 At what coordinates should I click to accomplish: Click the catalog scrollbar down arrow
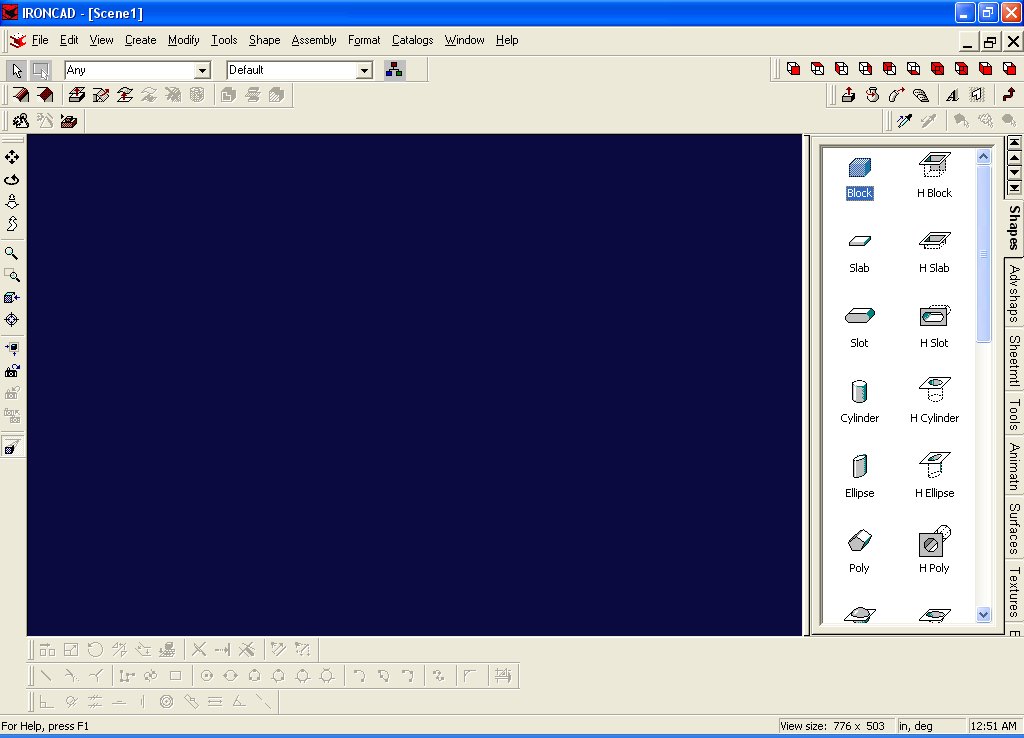[984, 615]
